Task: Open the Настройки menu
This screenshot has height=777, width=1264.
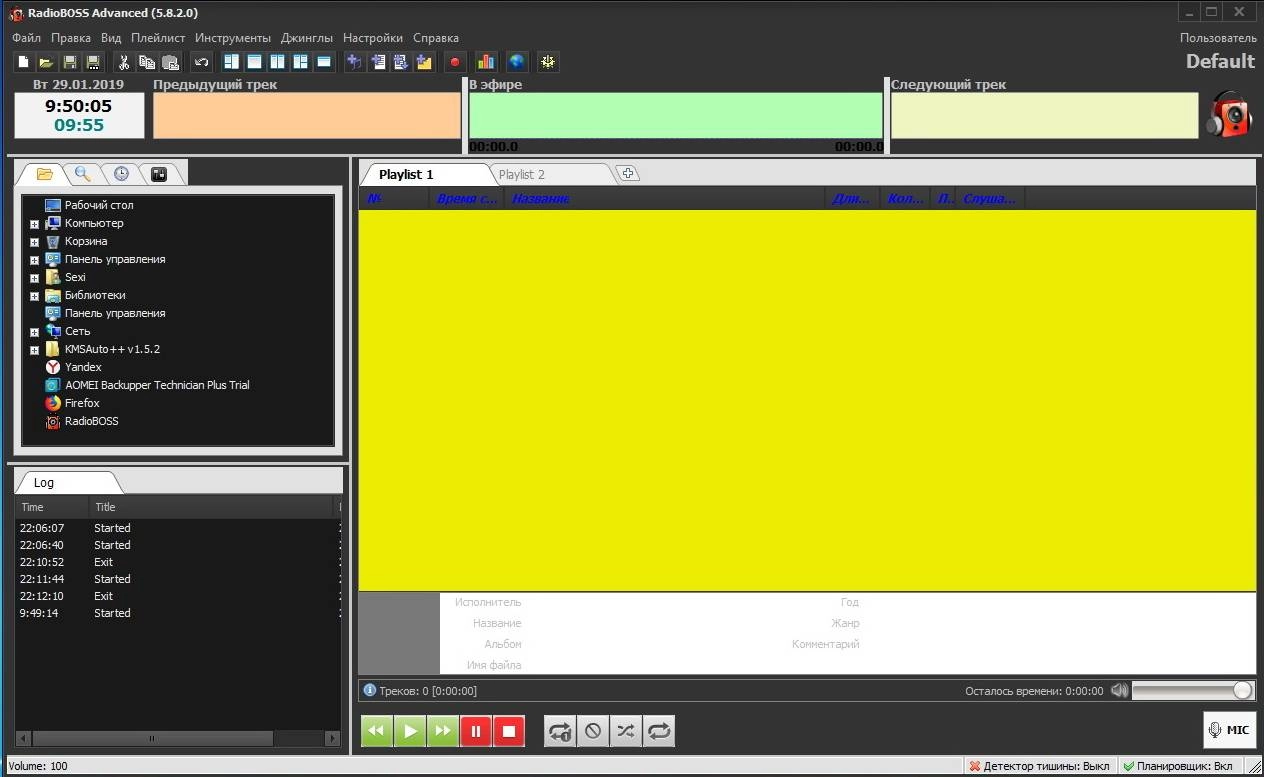Action: (x=373, y=38)
